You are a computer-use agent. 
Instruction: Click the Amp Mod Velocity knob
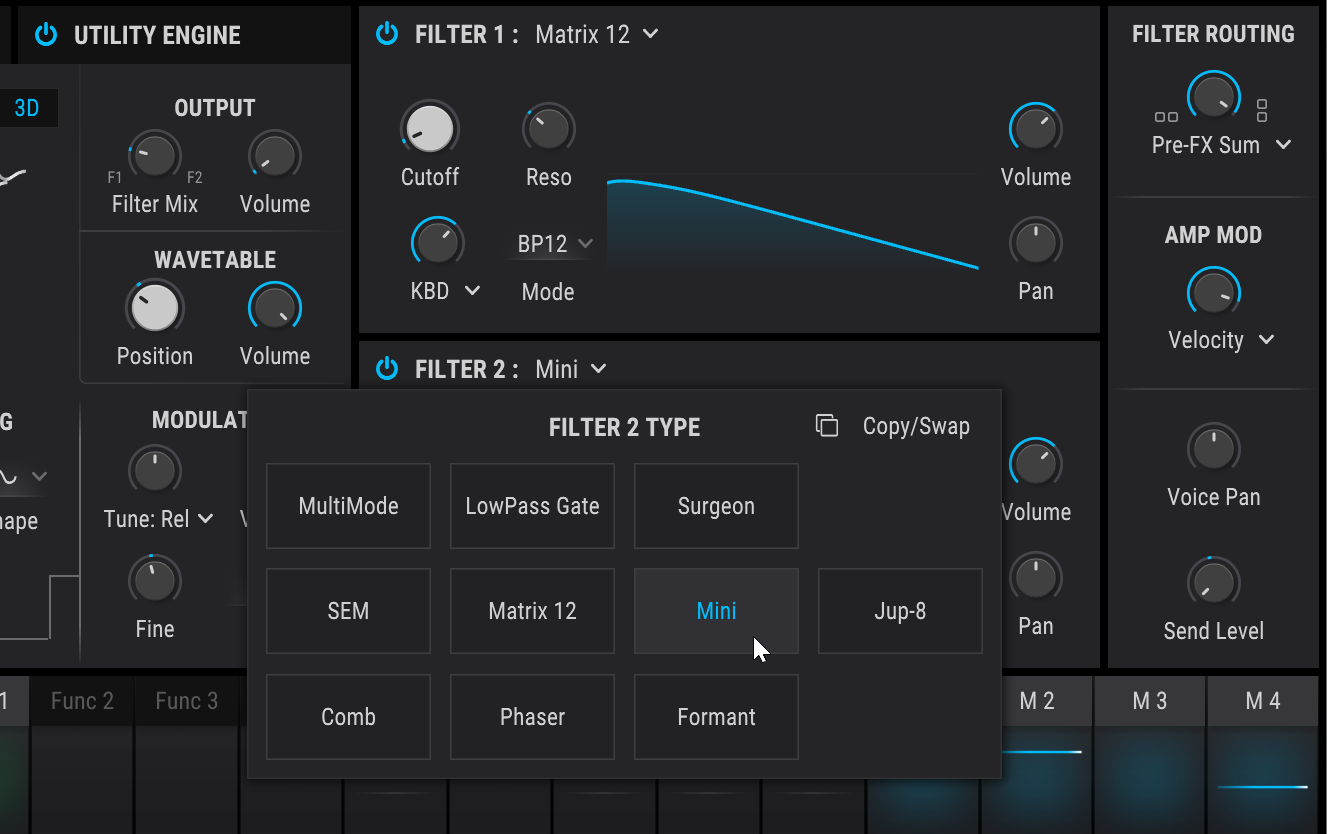[1213, 293]
